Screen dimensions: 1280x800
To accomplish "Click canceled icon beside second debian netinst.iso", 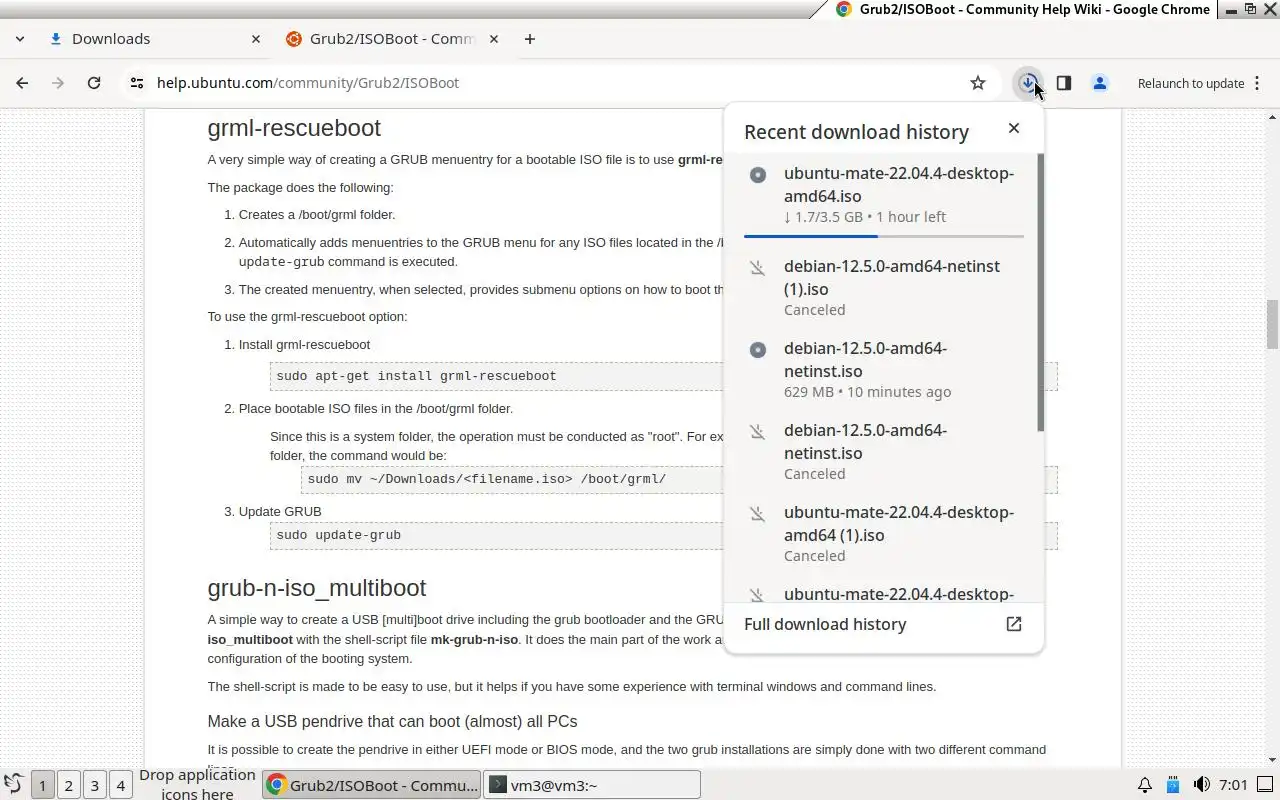I will [x=758, y=432].
